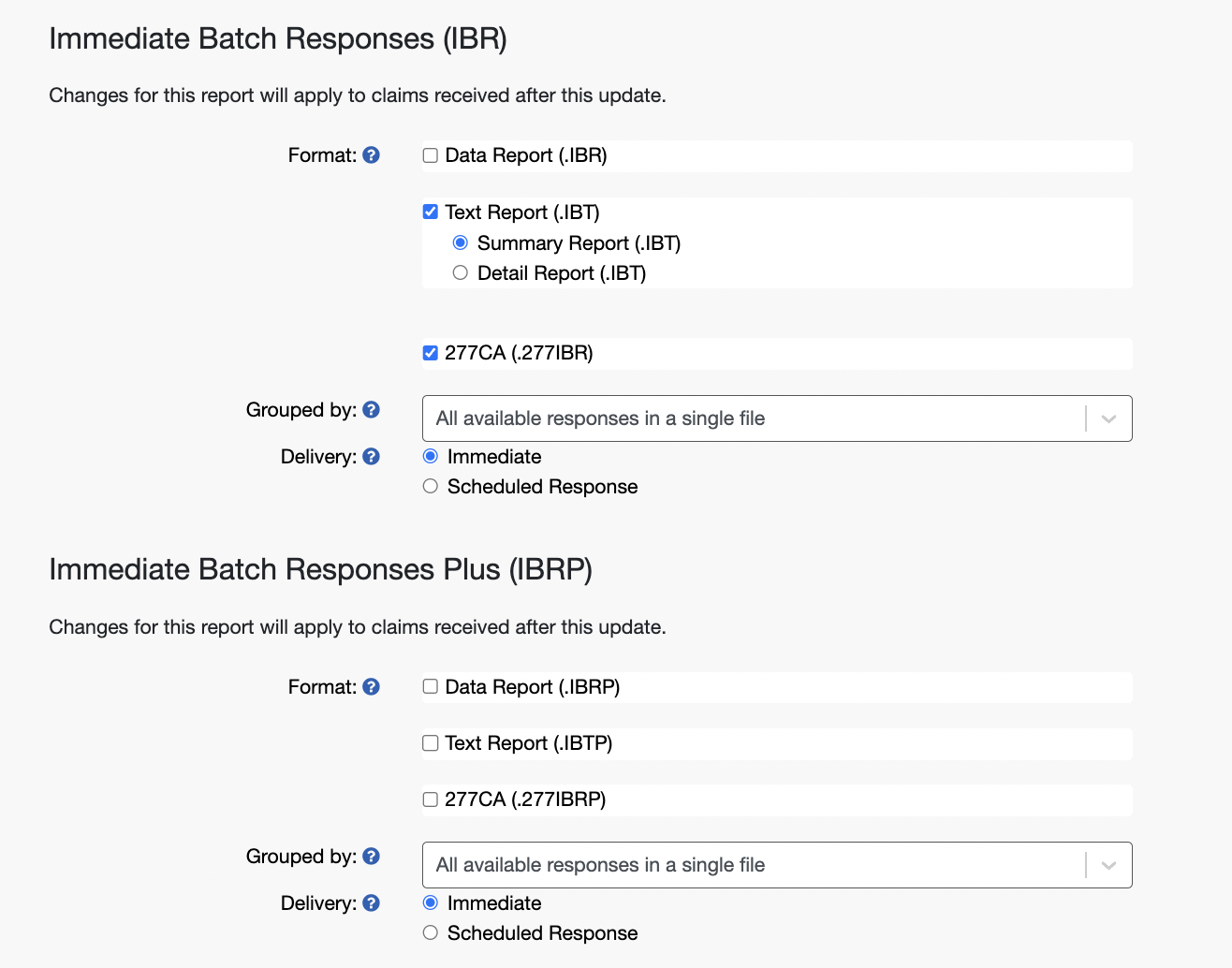Disable the 277CA (.277IBR) checkbox
Screen dimensions: 1232x968
[x=431, y=353]
